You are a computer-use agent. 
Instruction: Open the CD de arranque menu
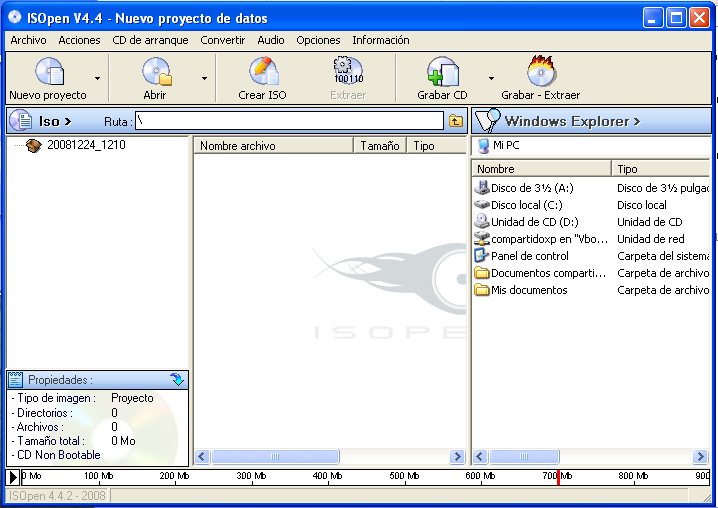[150, 40]
